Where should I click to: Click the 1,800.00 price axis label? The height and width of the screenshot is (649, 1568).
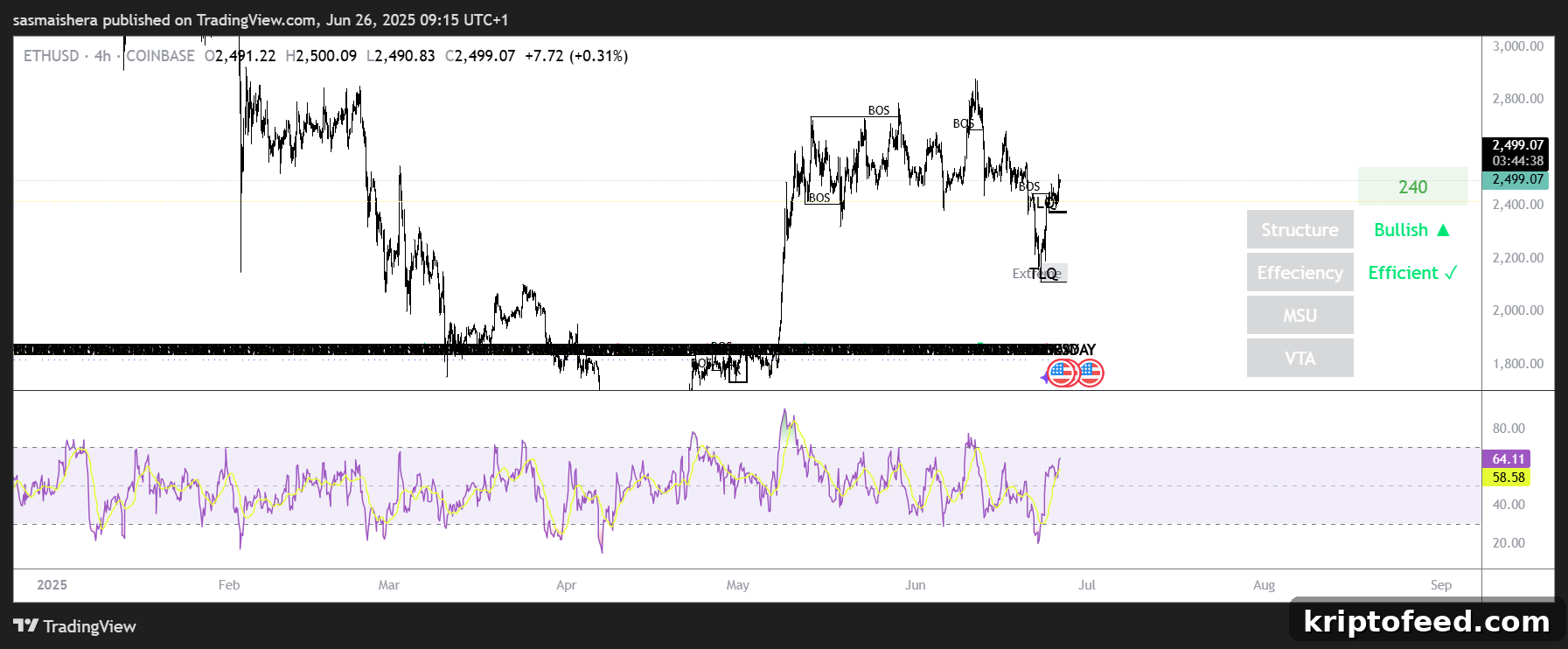click(1518, 364)
